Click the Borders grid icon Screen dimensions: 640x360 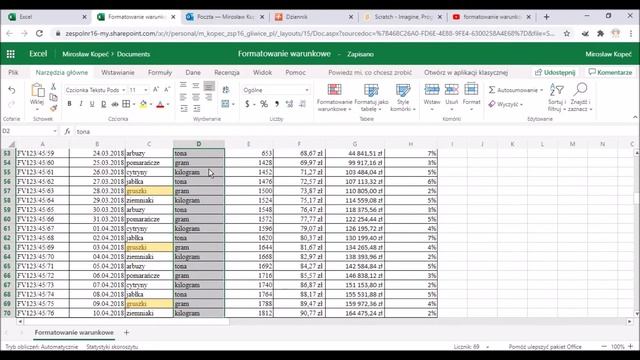click(x=126, y=104)
